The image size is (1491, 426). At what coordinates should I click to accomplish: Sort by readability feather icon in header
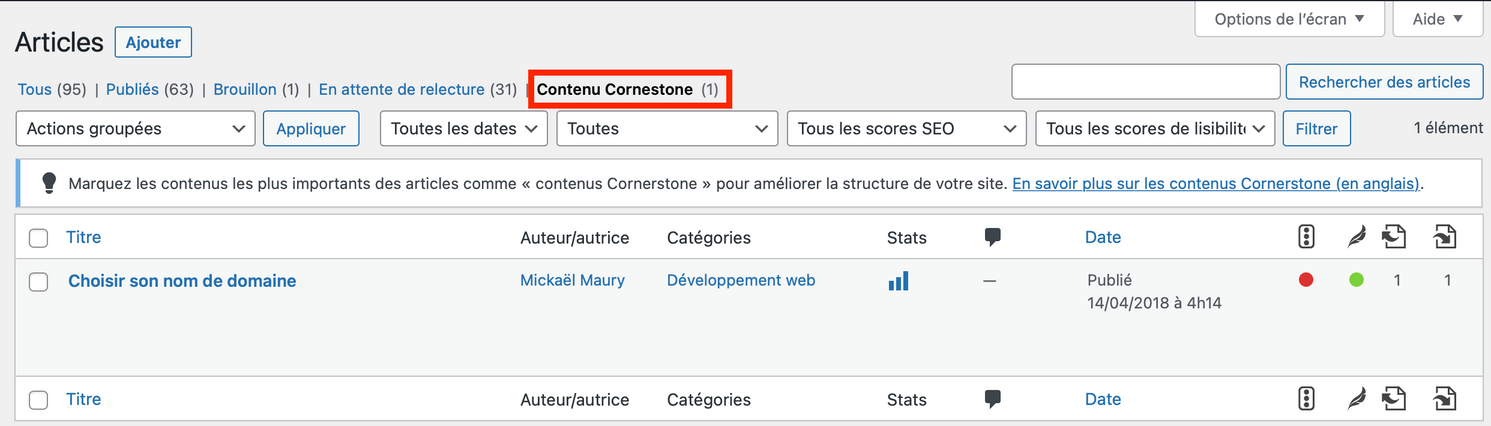click(1356, 237)
